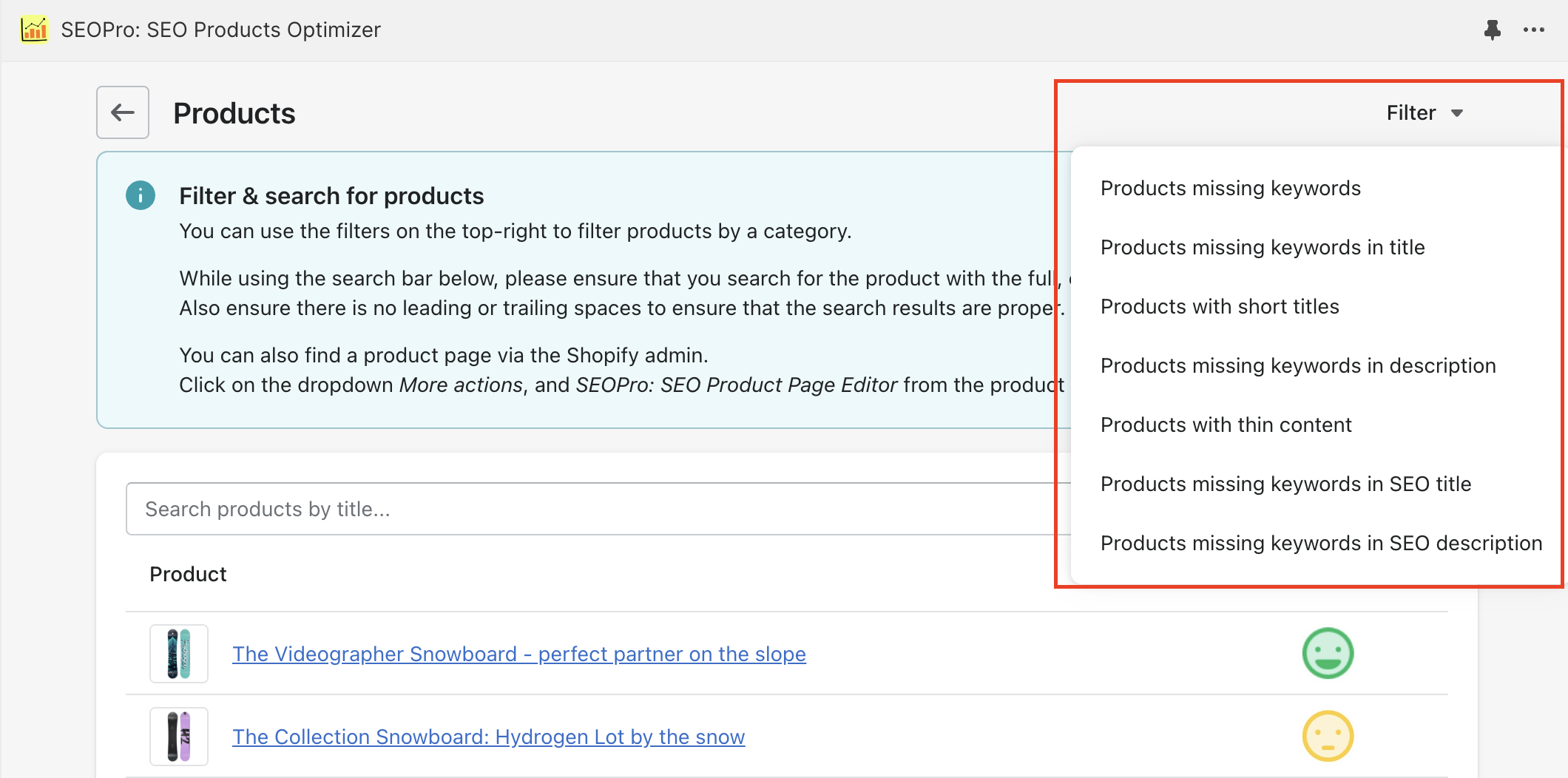Select Products missing keywords in SEO description
The image size is (1568, 778).
pyautogui.click(x=1321, y=543)
